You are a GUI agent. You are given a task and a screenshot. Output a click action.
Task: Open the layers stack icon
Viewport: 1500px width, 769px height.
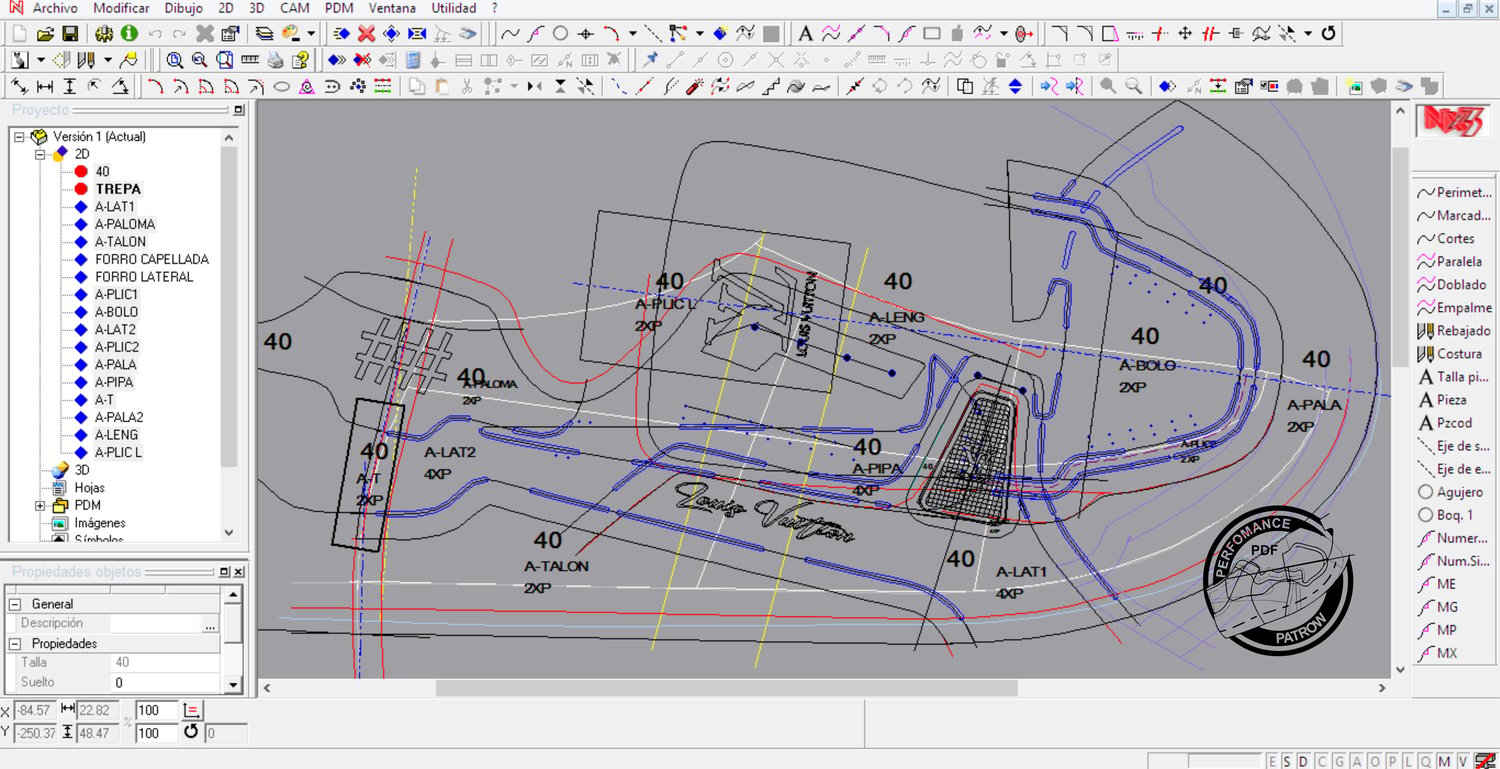pyautogui.click(x=264, y=34)
